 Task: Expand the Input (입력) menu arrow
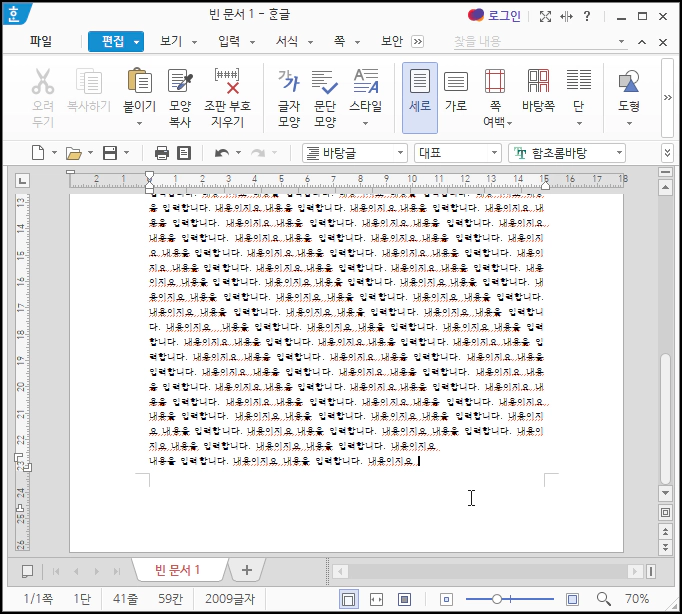point(252,42)
